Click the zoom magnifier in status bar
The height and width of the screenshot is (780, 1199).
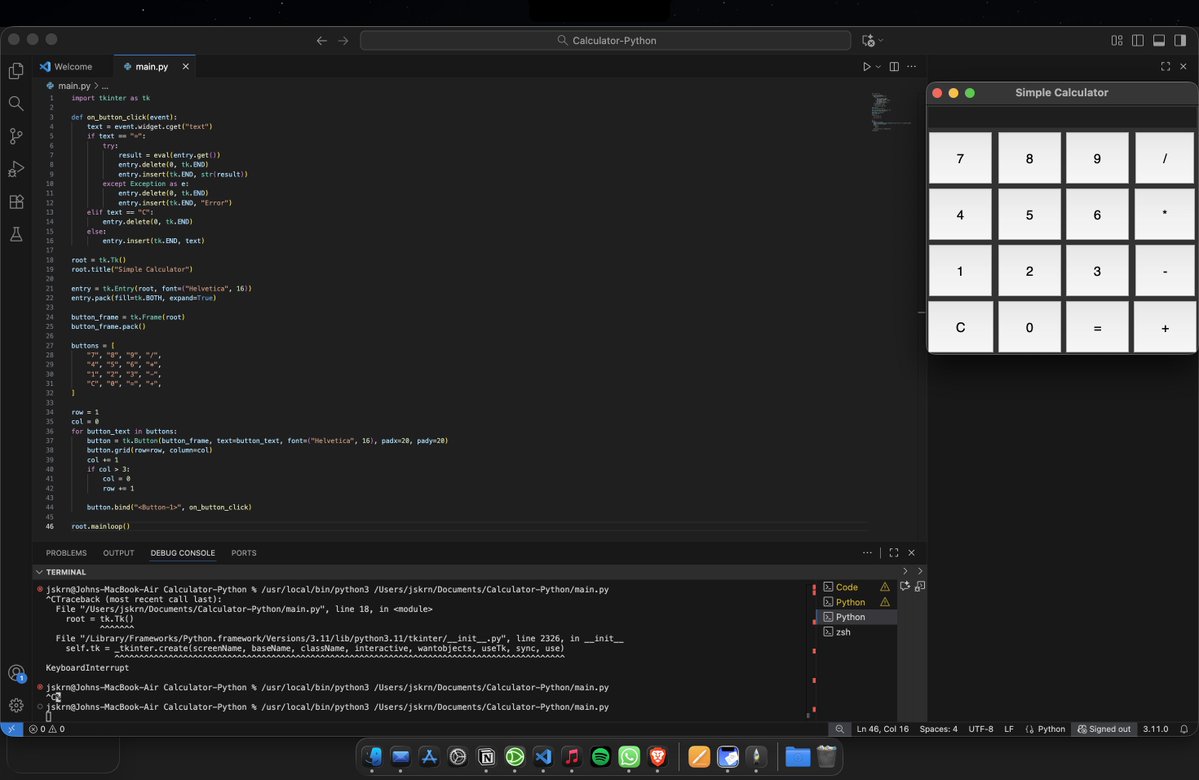tap(840, 729)
